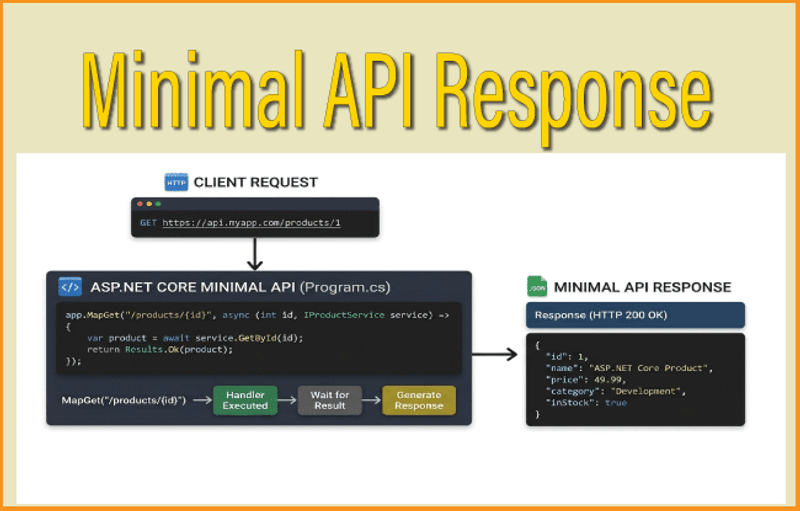Click the MapGet("/products/{id}") flow label
800x511 pixels.
pyautogui.click(x=124, y=400)
